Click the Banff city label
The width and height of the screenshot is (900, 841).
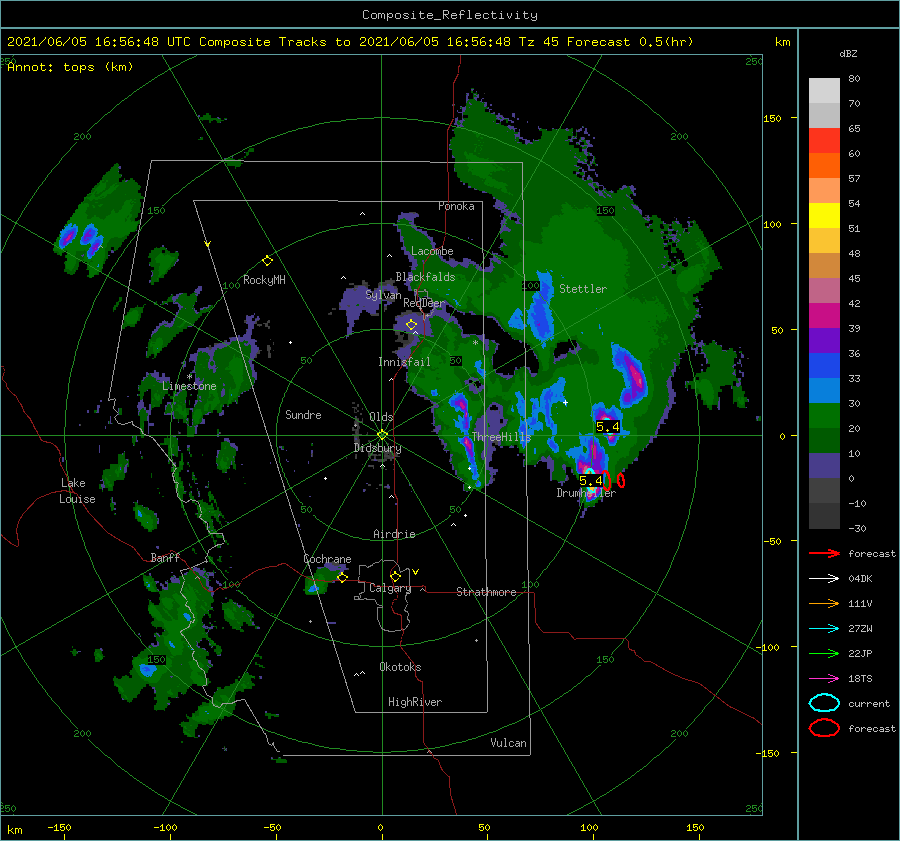(165, 557)
